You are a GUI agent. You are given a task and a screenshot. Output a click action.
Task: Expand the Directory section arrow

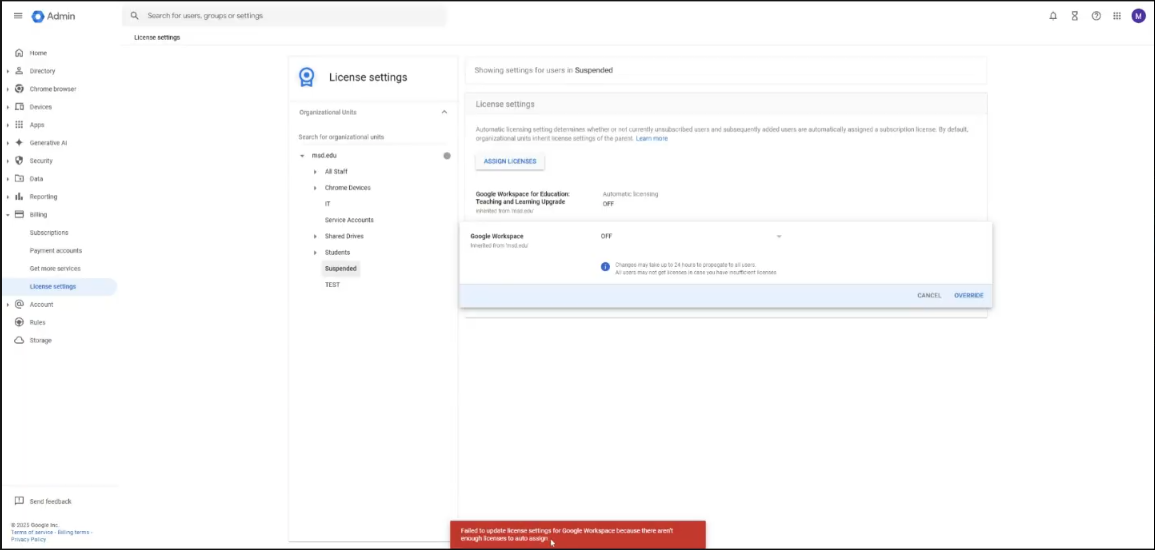pos(7,71)
